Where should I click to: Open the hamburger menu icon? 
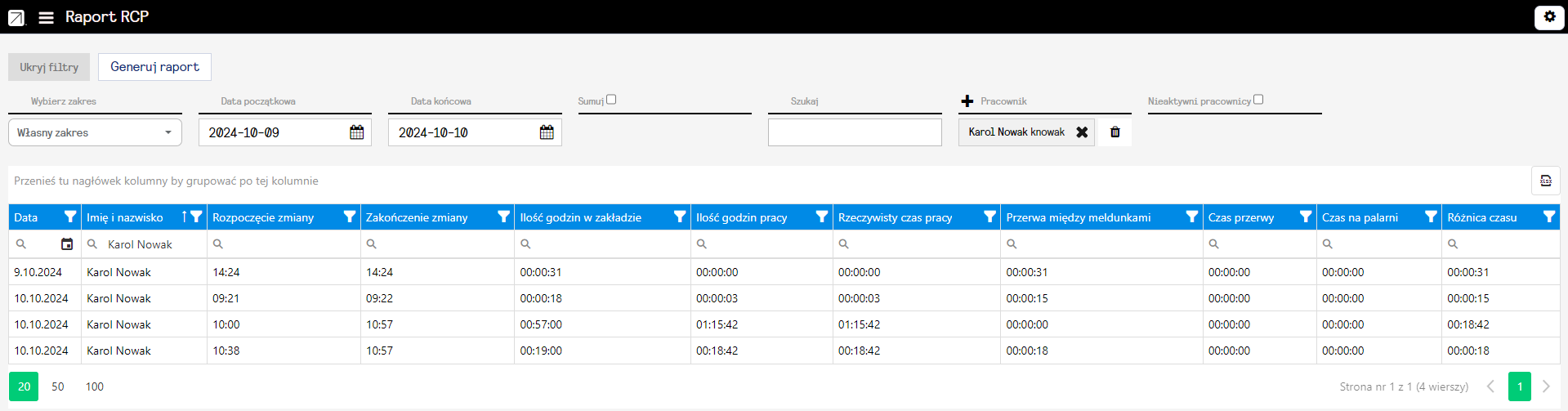[x=47, y=17]
